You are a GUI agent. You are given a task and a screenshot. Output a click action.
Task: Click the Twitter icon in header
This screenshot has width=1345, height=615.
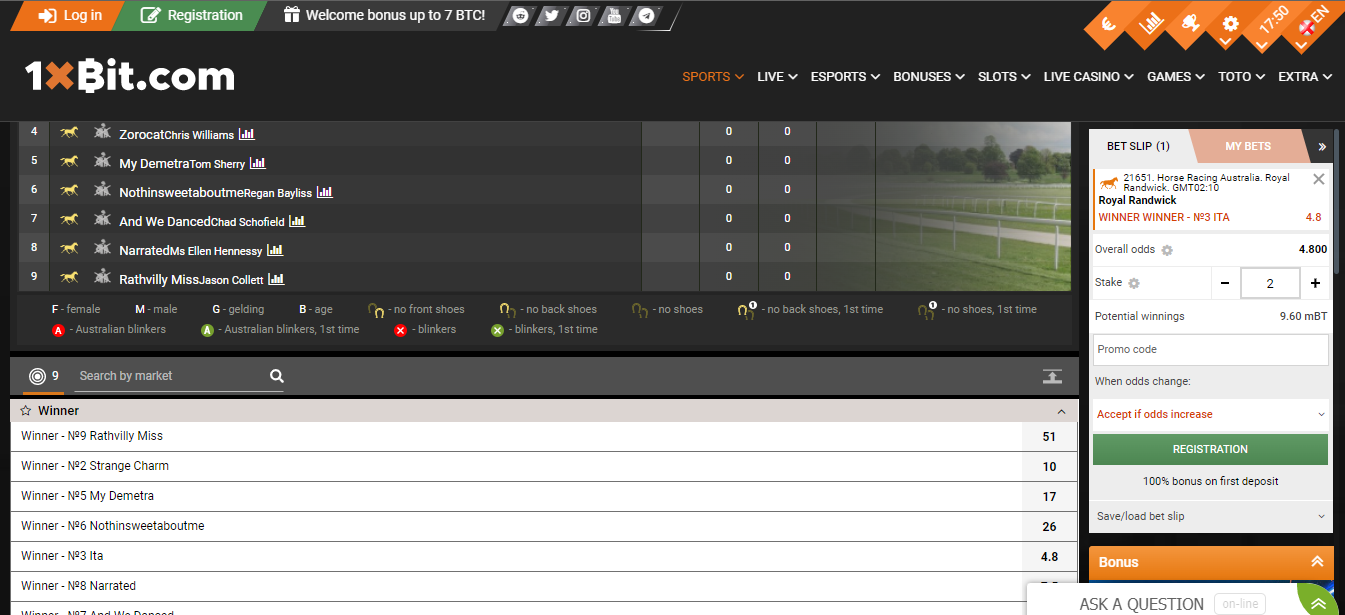click(x=551, y=16)
